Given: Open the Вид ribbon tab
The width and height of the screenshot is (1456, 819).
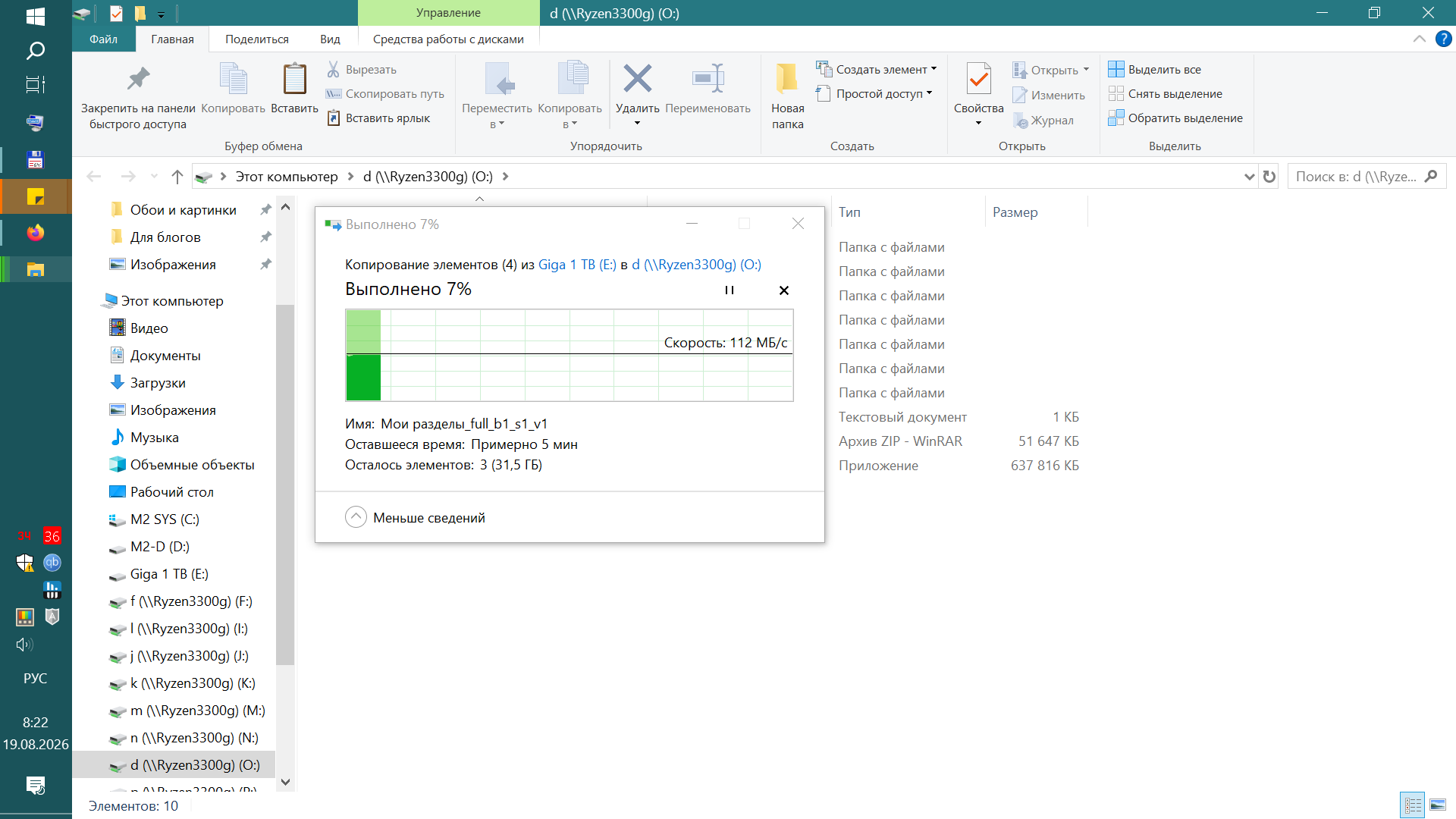Looking at the screenshot, I should (330, 39).
